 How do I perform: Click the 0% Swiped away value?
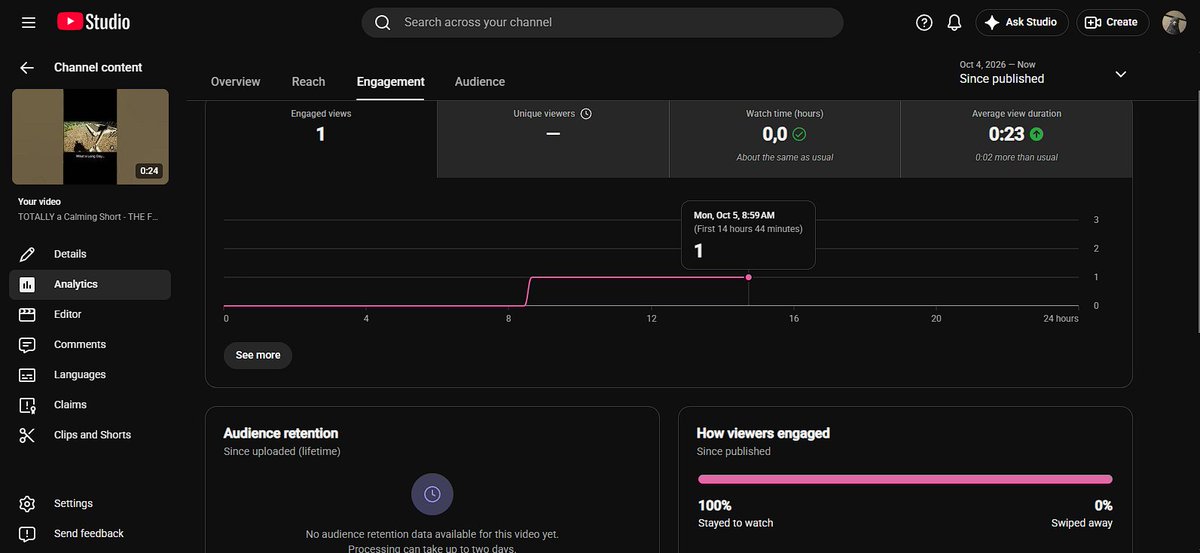click(x=1103, y=506)
